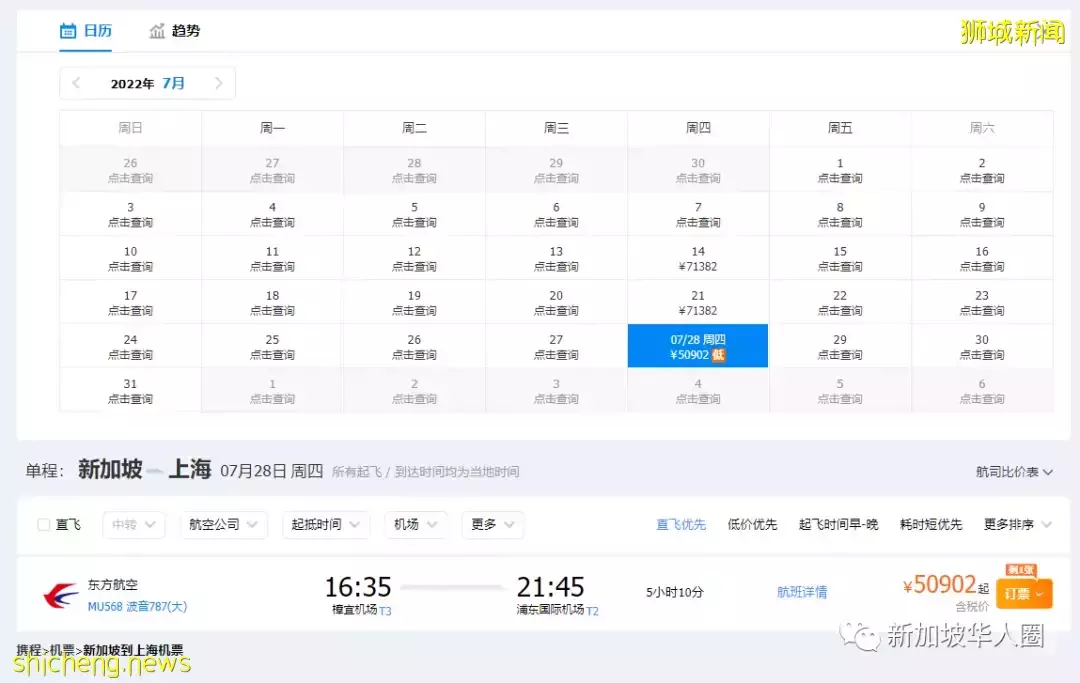
Task: Click the previous month arrow
Action: click(76, 83)
